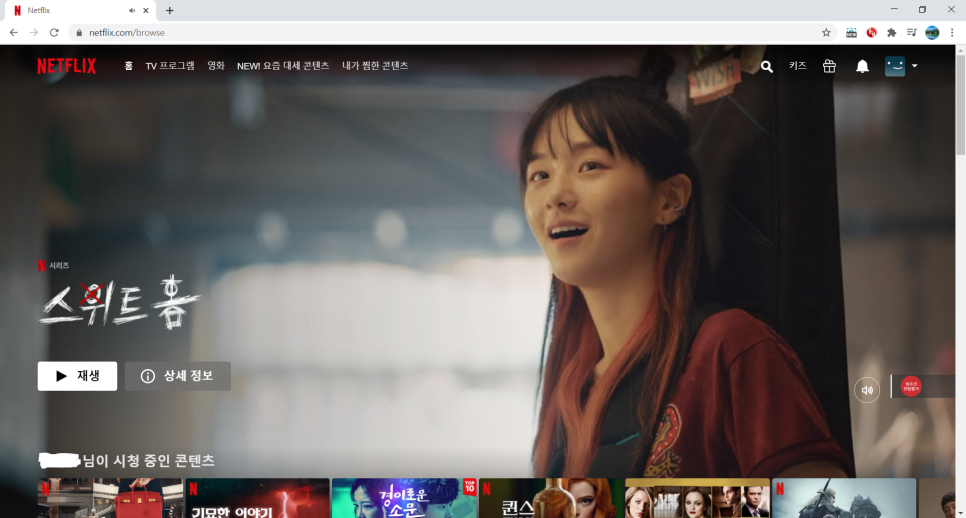The height and width of the screenshot is (518, 966).
Task: Click the browser back arrow
Action: 14,33
